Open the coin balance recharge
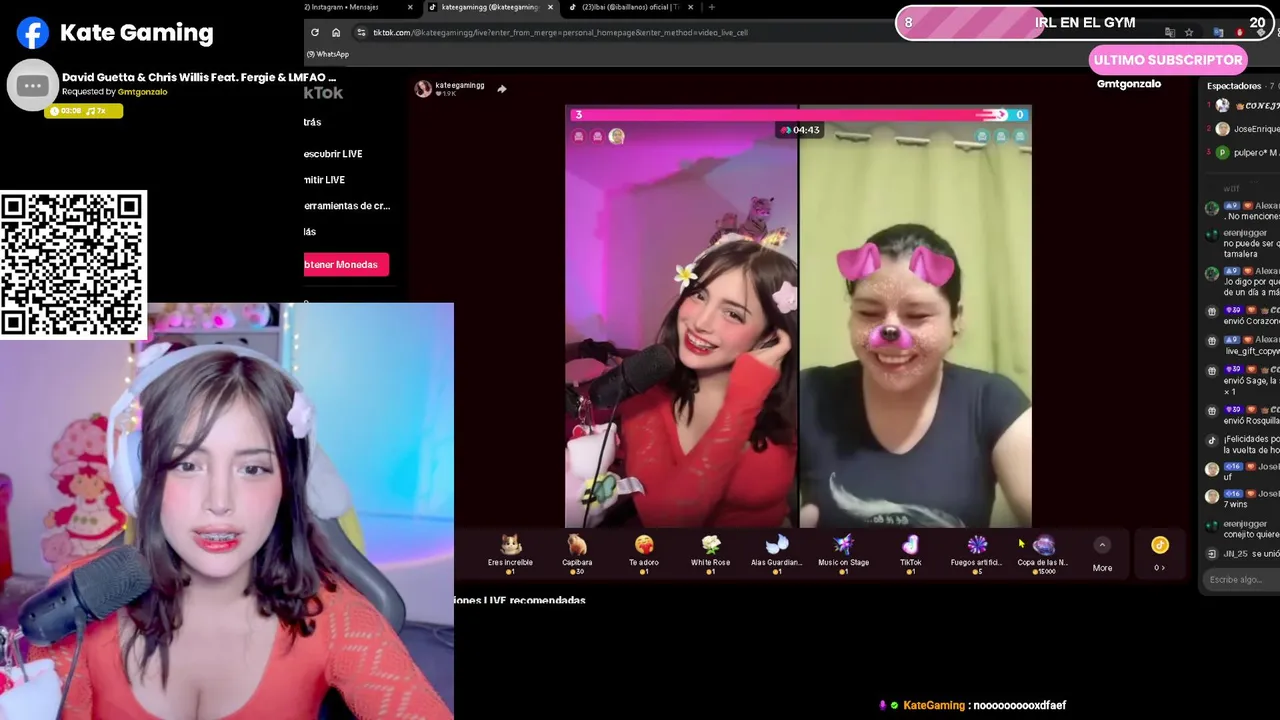This screenshot has width=1280, height=720. click(x=1160, y=552)
